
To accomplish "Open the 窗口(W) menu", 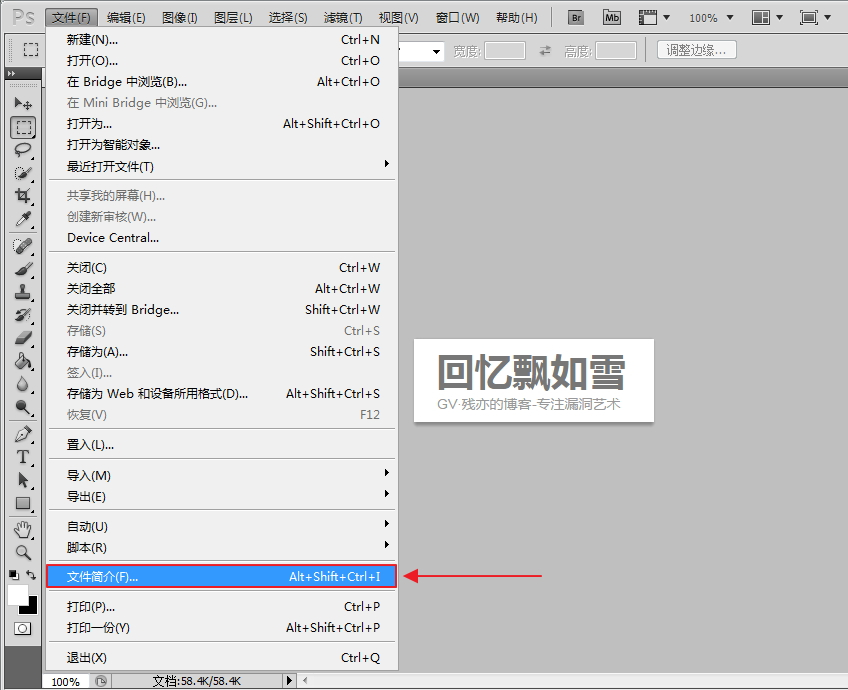I will tap(458, 18).
